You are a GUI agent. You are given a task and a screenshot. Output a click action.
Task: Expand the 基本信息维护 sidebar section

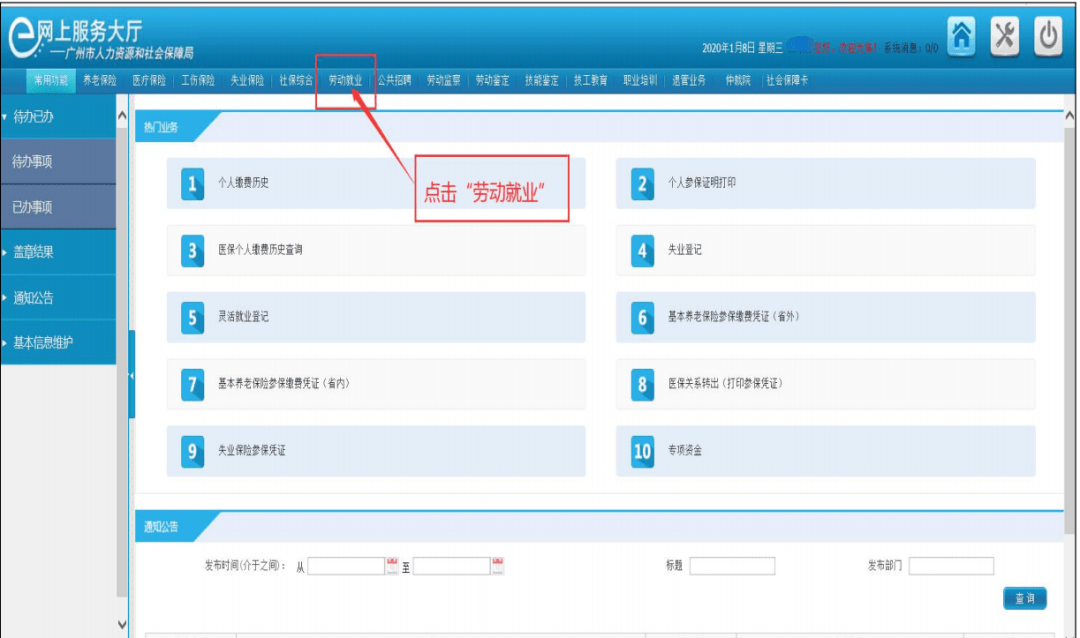[58, 343]
